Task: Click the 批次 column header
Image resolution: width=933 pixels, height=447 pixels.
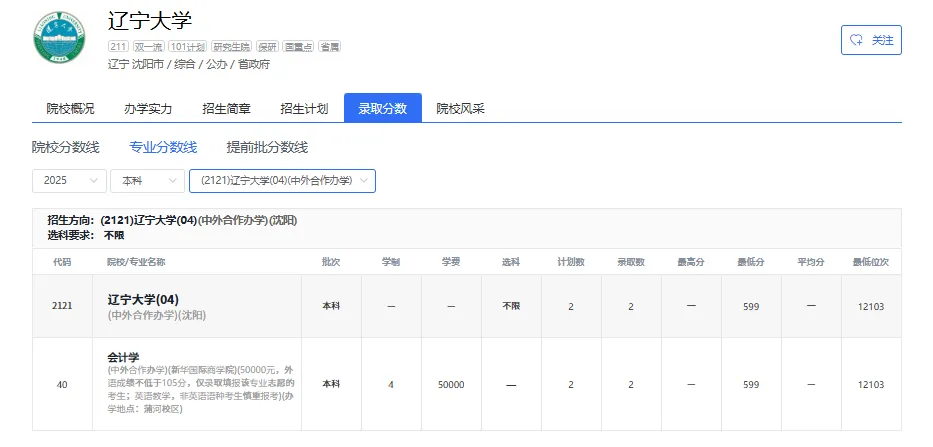Action: tap(331, 262)
